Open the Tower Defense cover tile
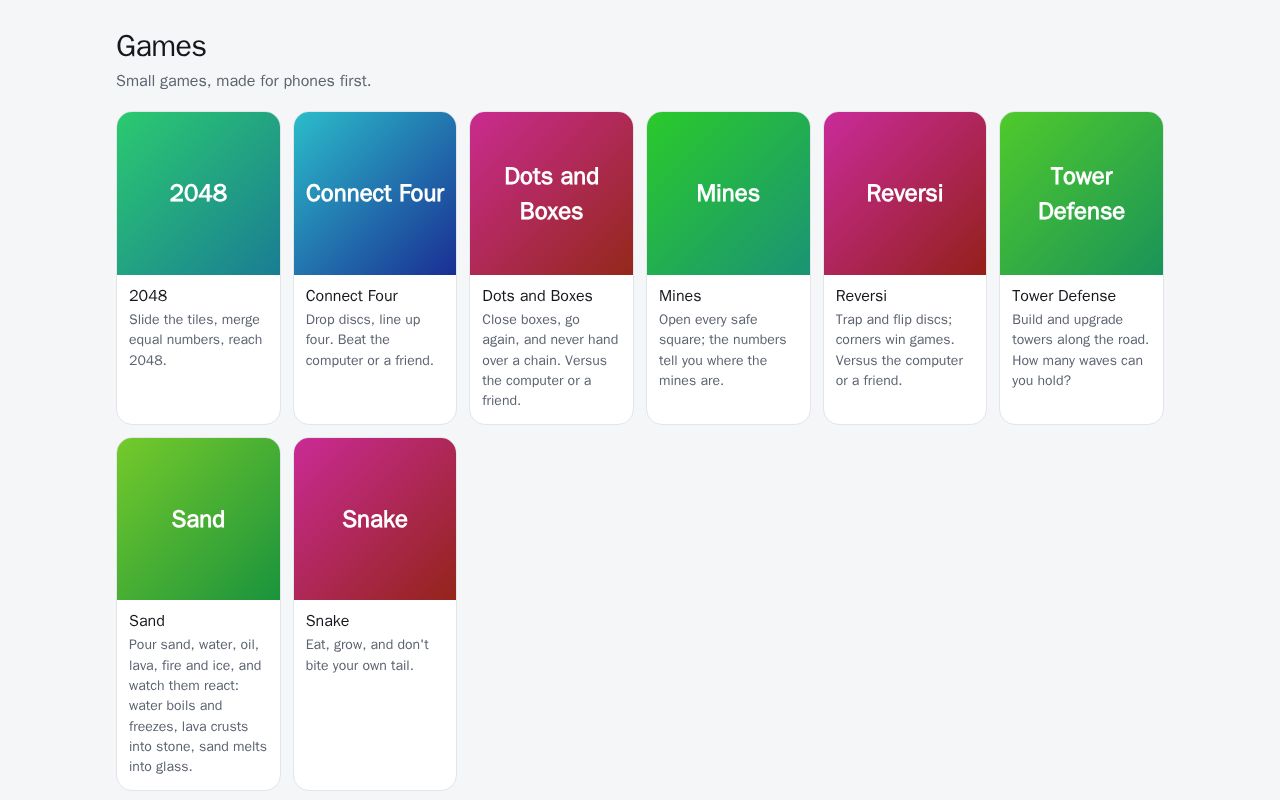Image resolution: width=1280 pixels, height=800 pixels. coord(1081,193)
